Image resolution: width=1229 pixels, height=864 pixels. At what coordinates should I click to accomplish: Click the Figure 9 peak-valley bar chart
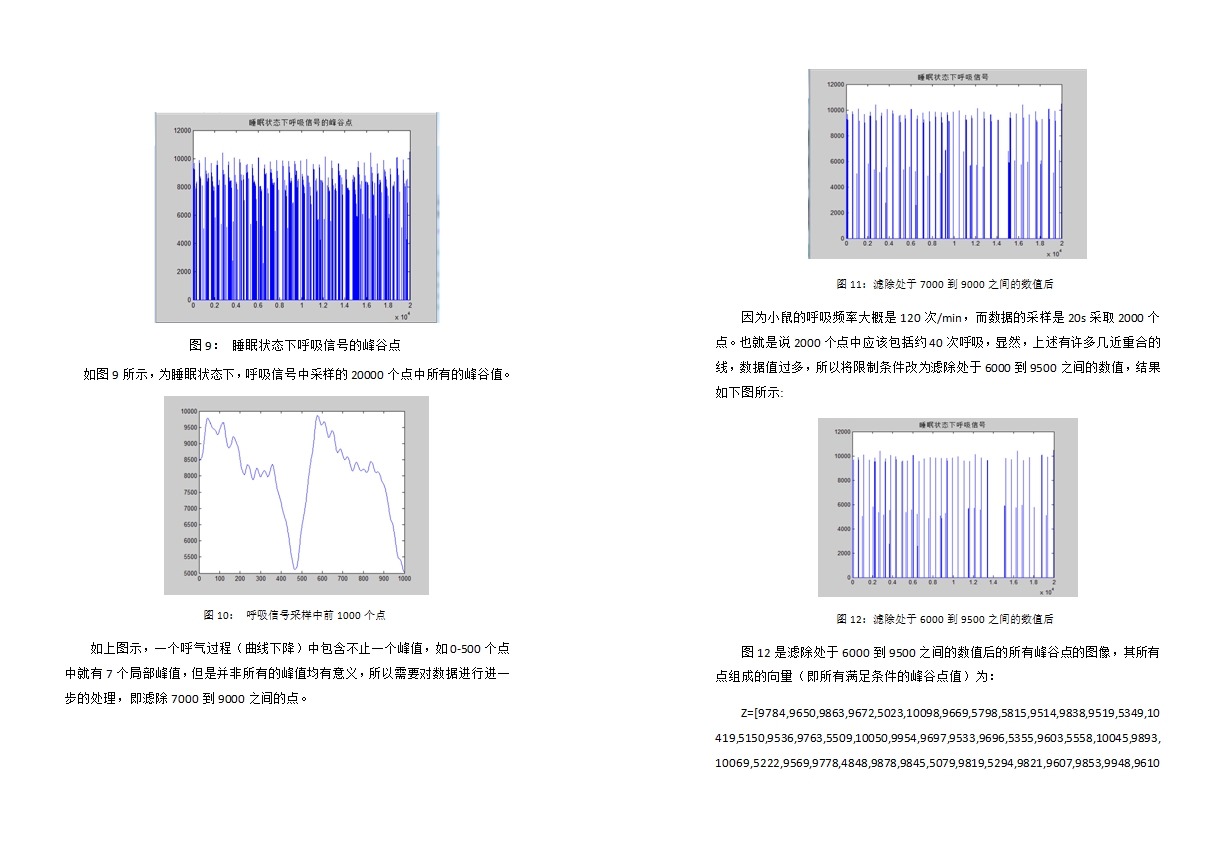[296, 217]
